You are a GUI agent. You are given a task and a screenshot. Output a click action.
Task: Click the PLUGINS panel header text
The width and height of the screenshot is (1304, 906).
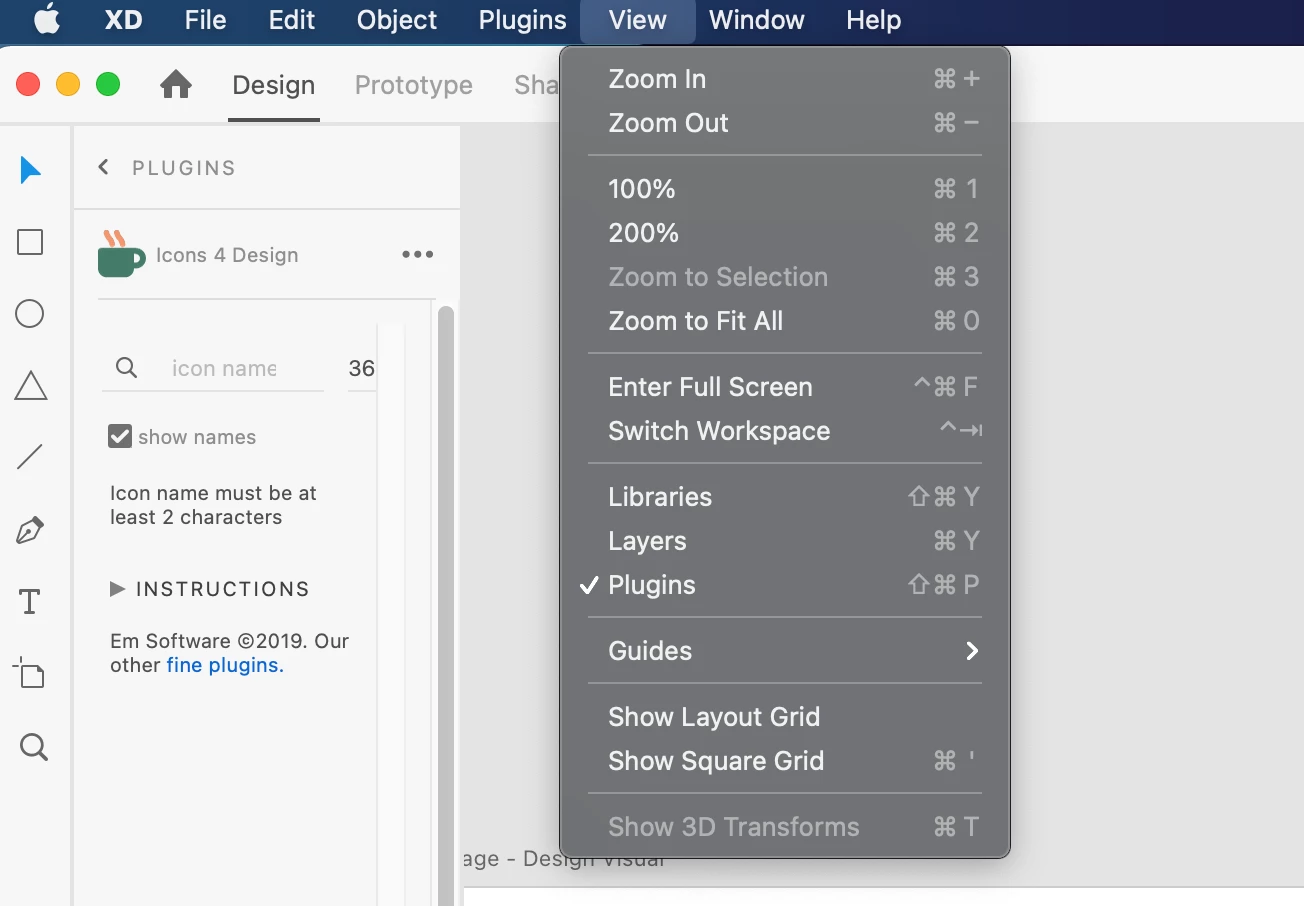[x=184, y=168]
